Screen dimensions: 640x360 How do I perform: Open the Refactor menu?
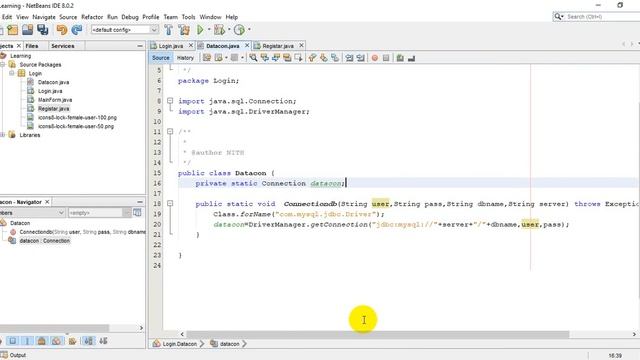(92, 17)
